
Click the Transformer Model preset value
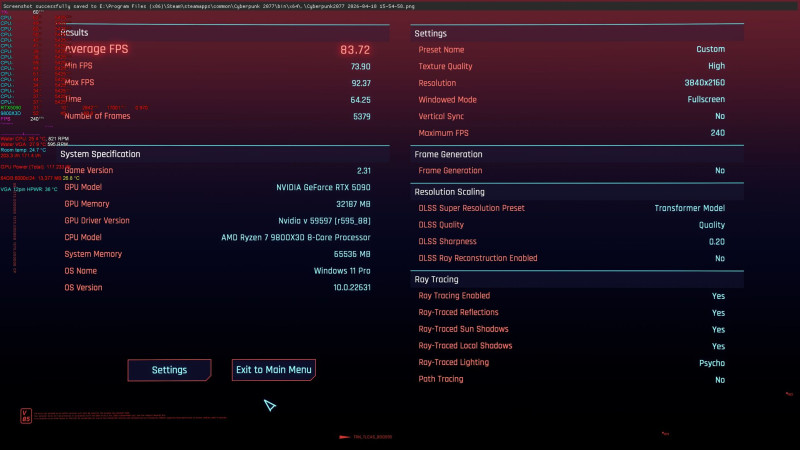click(690, 208)
